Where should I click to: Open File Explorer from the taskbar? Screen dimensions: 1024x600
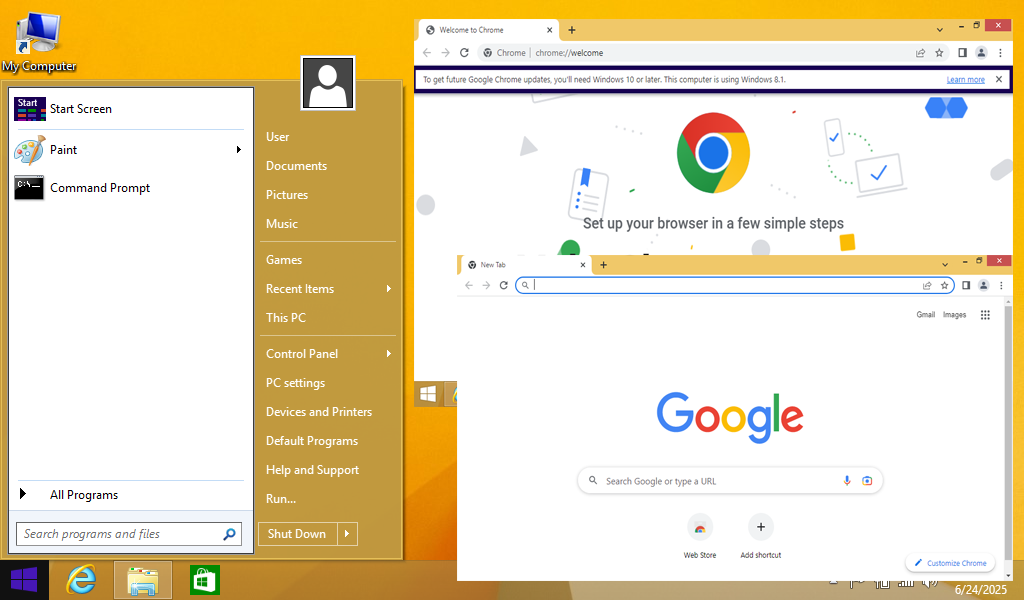tap(143, 580)
